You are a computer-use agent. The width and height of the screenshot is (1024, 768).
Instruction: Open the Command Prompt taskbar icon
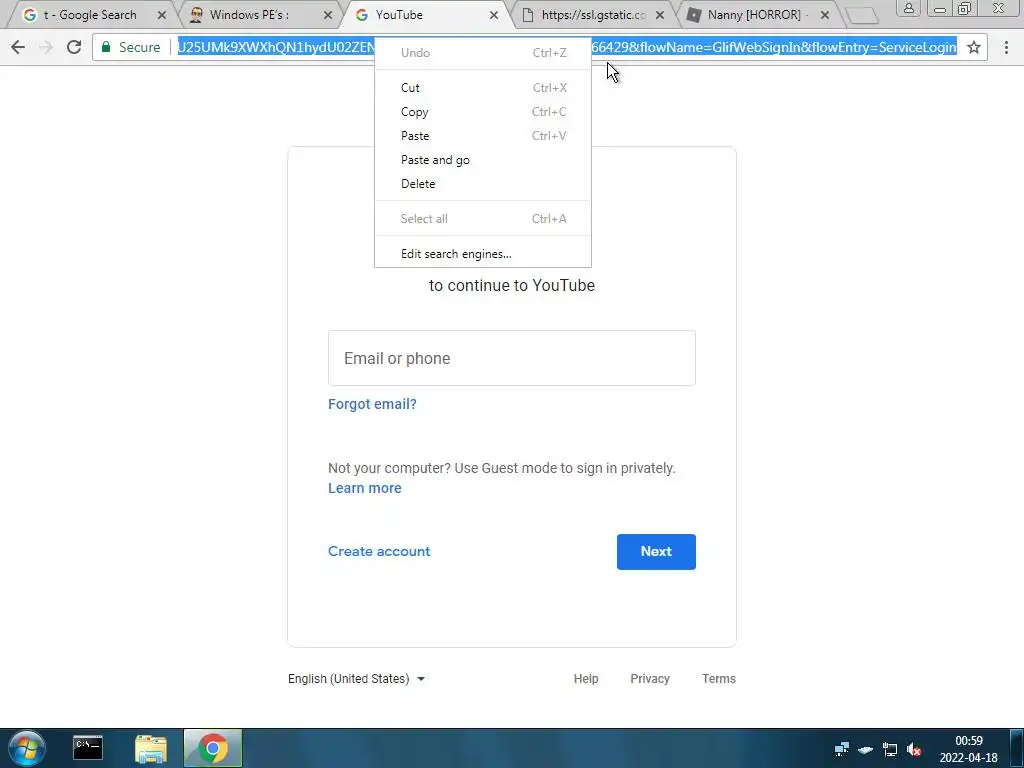(88, 748)
